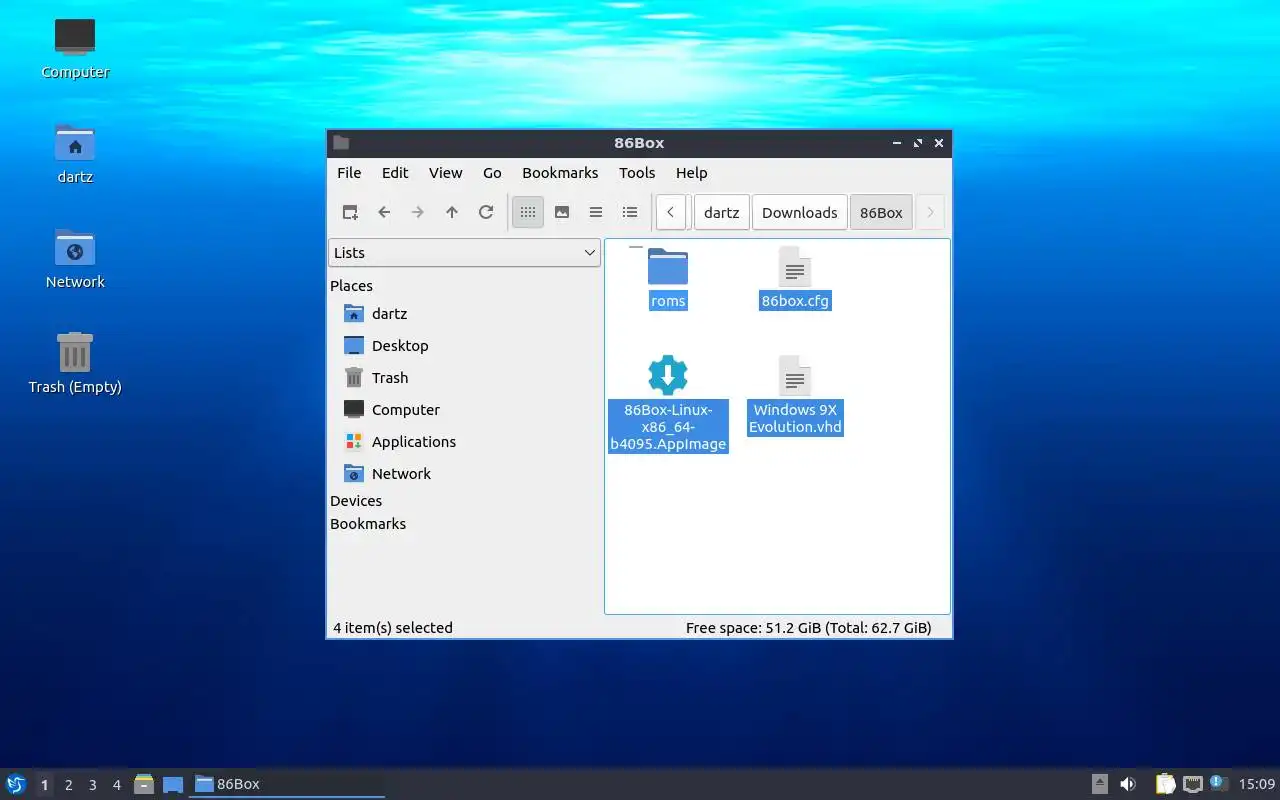Open the File menu

pyautogui.click(x=349, y=173)
